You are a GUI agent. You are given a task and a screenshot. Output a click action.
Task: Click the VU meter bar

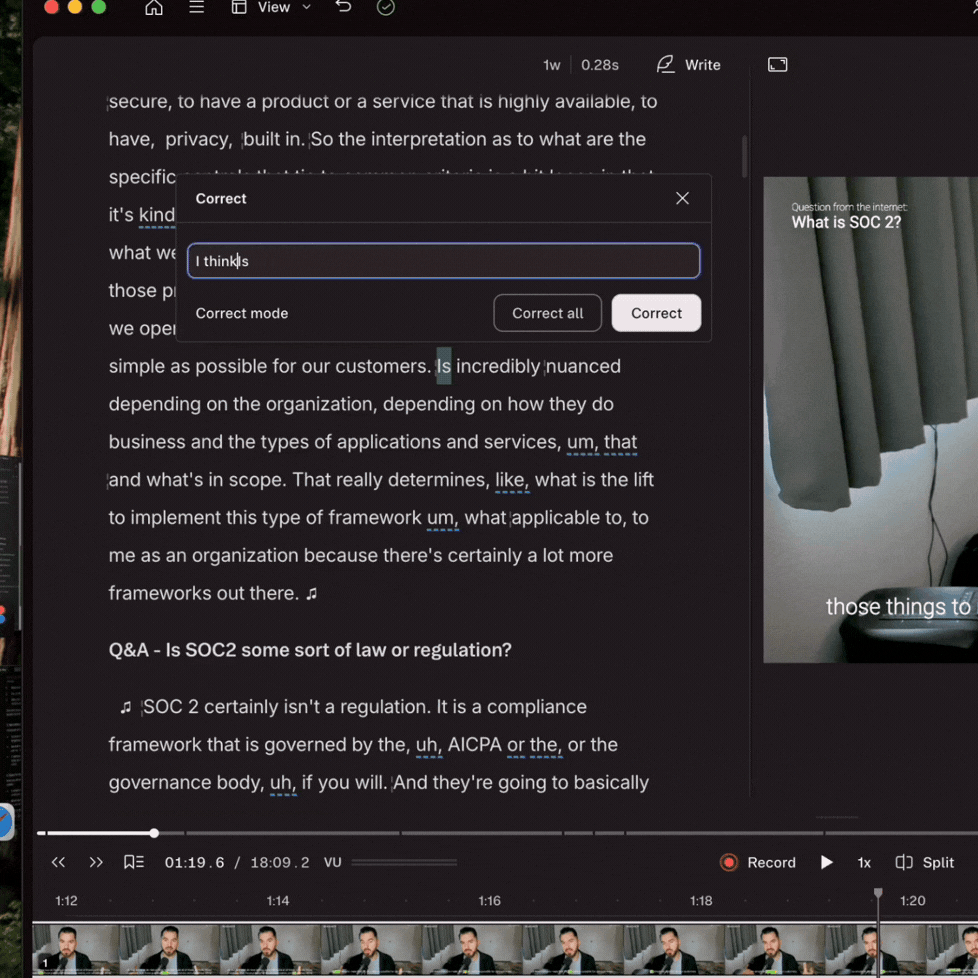click(404, 863)
